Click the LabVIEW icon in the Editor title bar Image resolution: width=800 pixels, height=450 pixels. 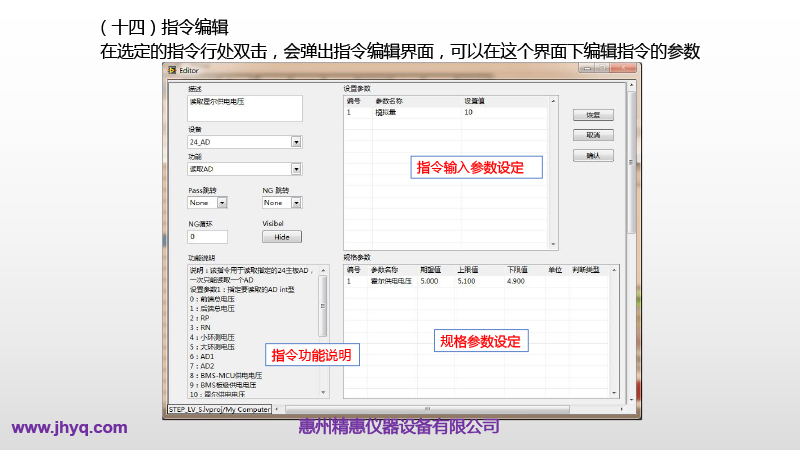coord(172,70)
